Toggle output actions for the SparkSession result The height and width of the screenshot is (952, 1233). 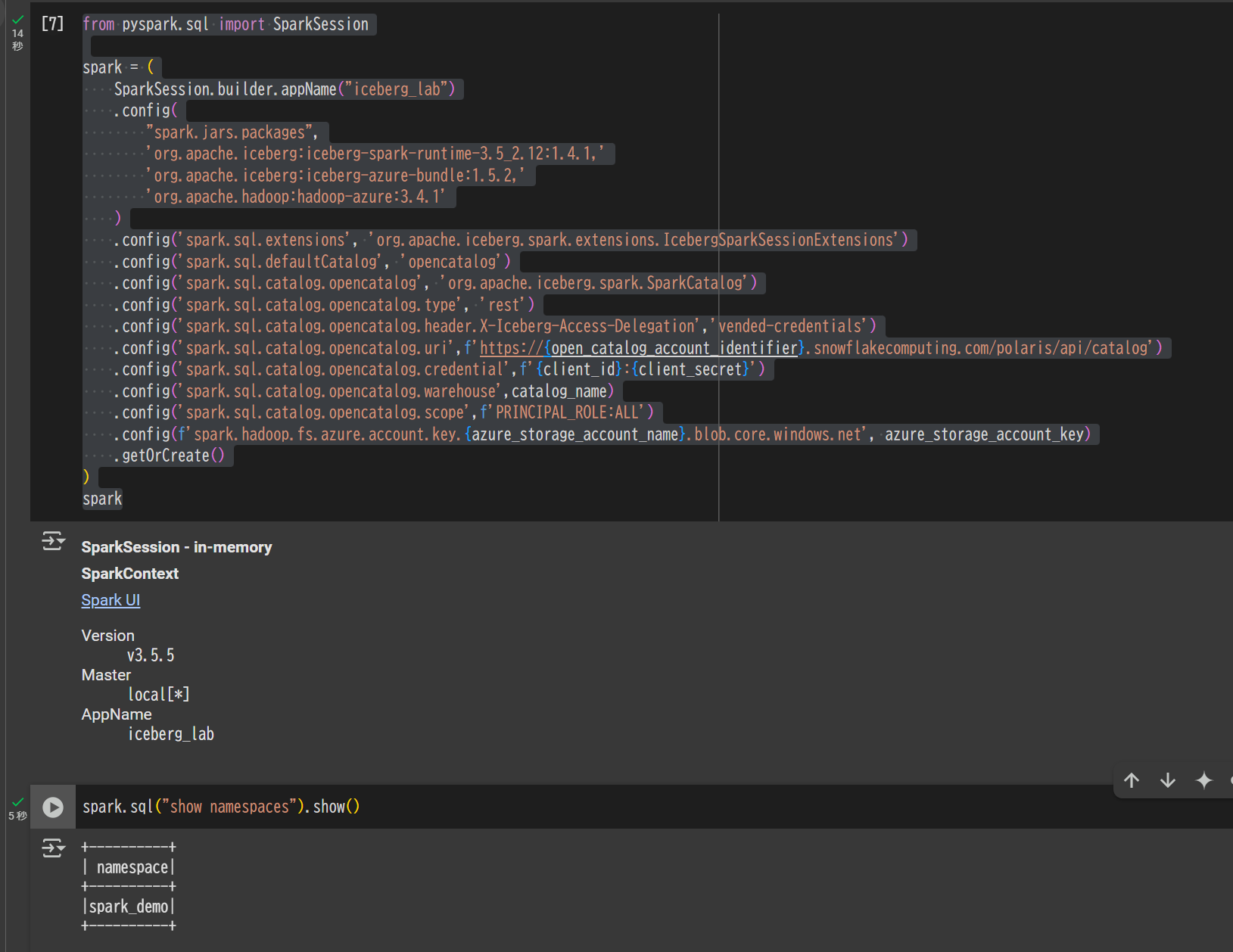coord(53,541)
